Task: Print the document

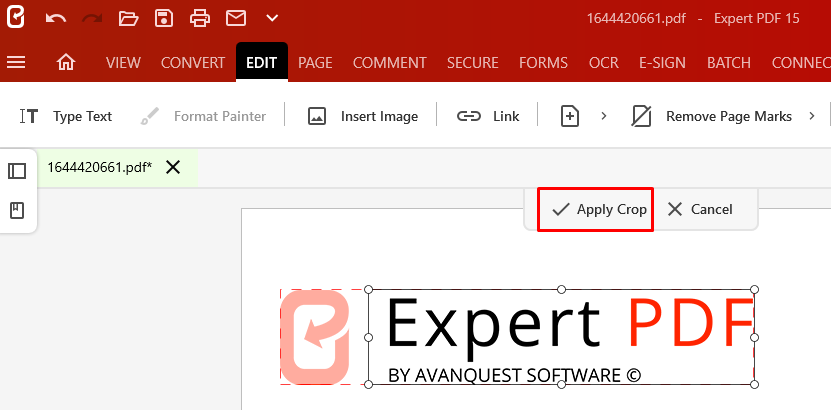Action: click(200, 19)
